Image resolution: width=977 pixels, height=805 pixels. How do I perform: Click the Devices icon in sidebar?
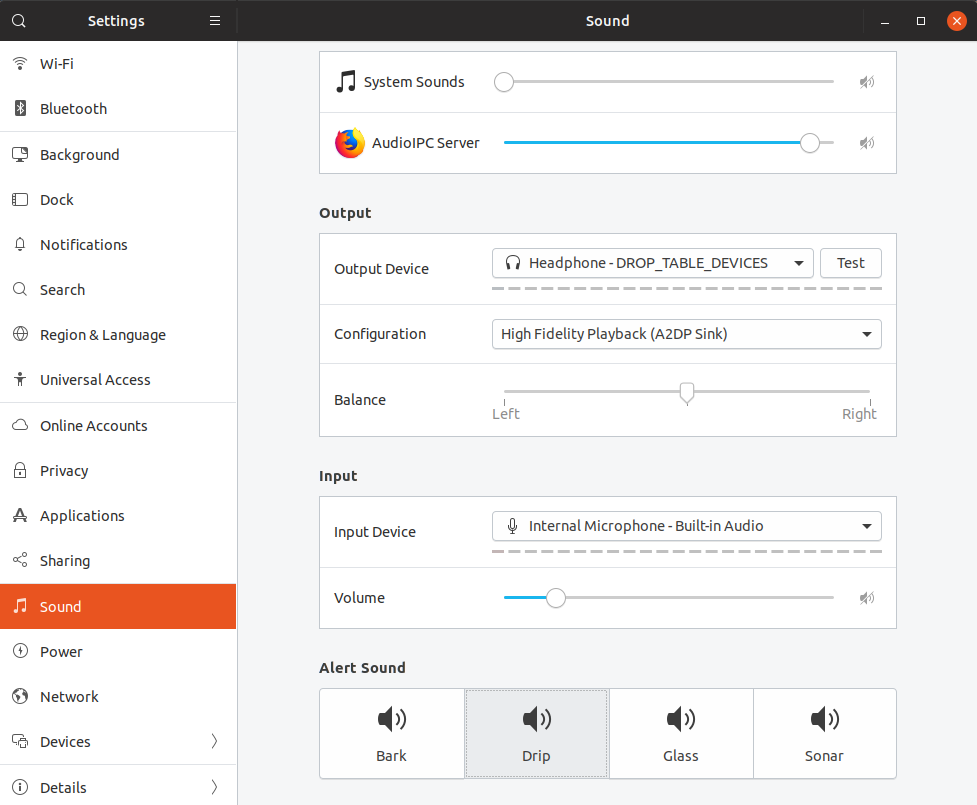(20, 741)
